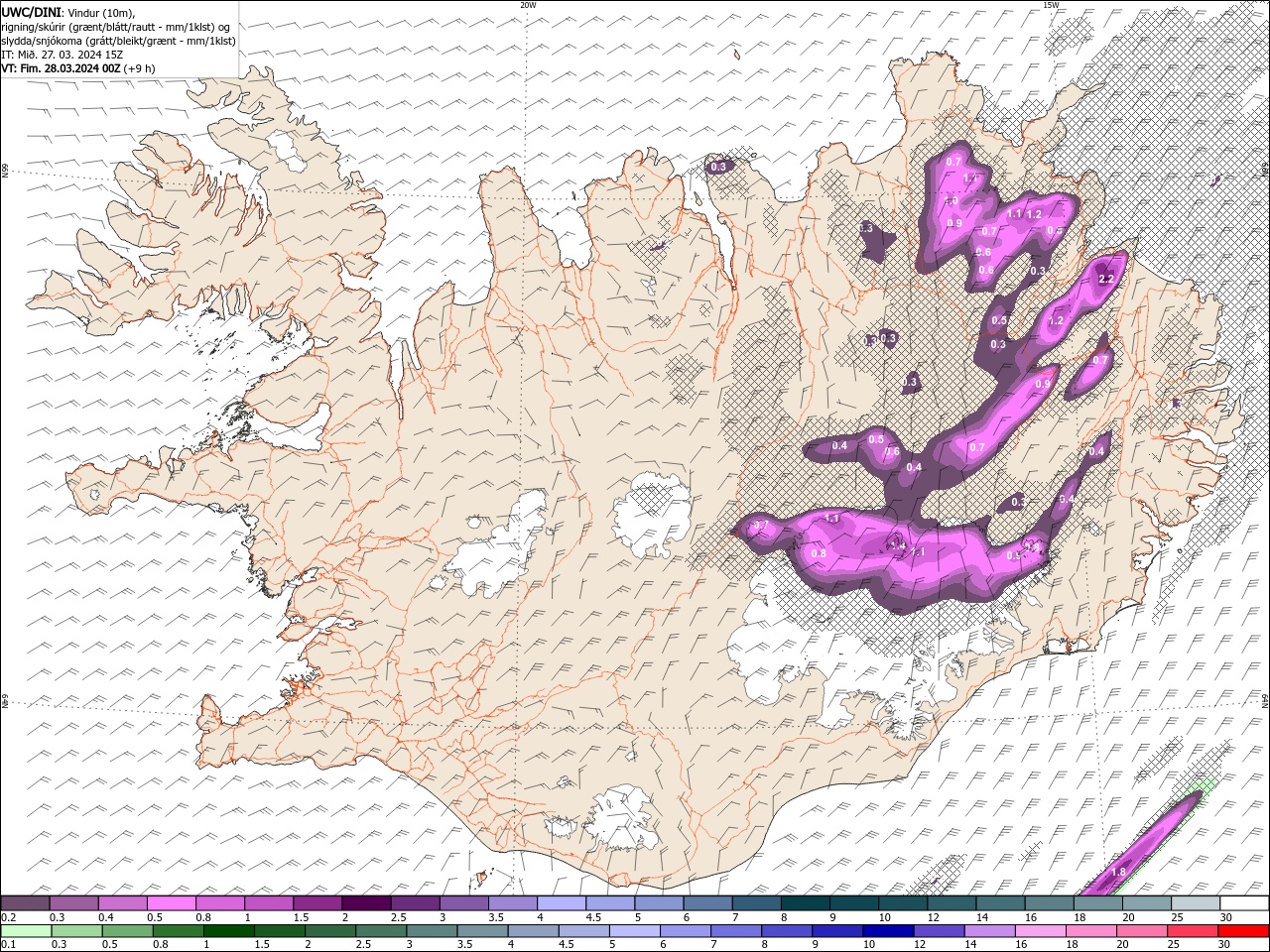Viewport: 1270px width, 952px height.
Task: Pick top legend swatch between 1 and 1.5
Action: click(269, 903)
